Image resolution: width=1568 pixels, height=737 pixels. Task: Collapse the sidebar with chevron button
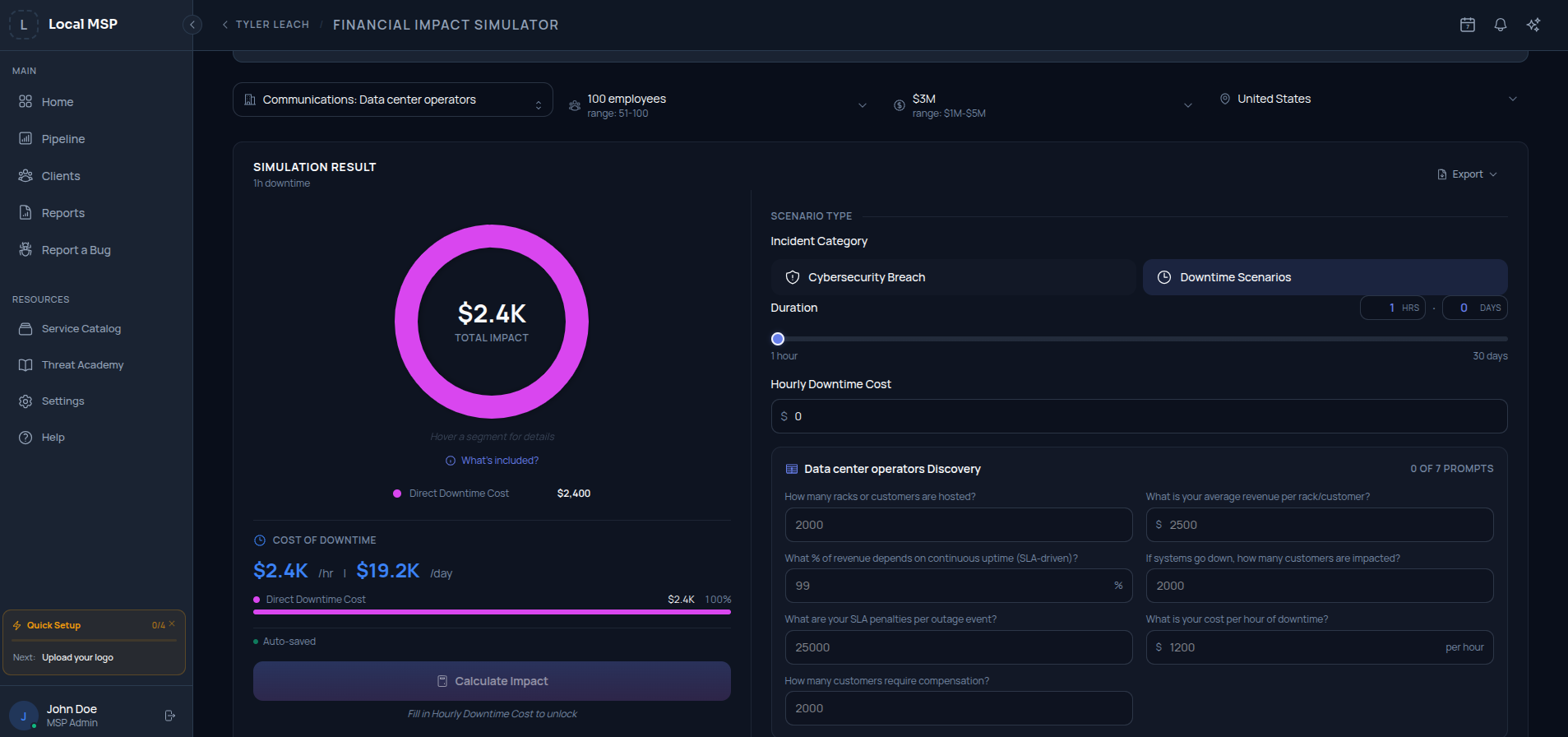pyautogui.click(x=192, y=25)
